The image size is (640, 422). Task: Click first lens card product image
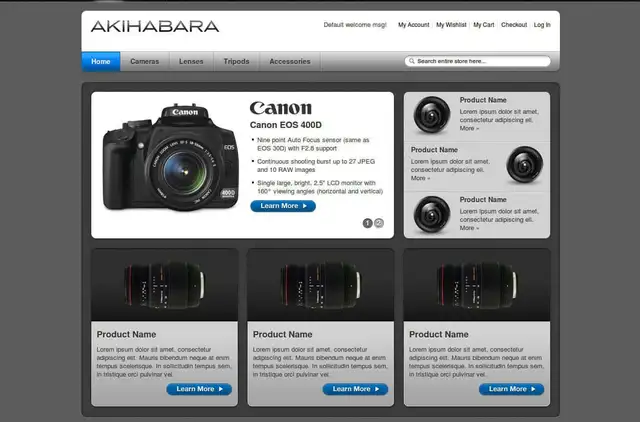click(164, 285)
